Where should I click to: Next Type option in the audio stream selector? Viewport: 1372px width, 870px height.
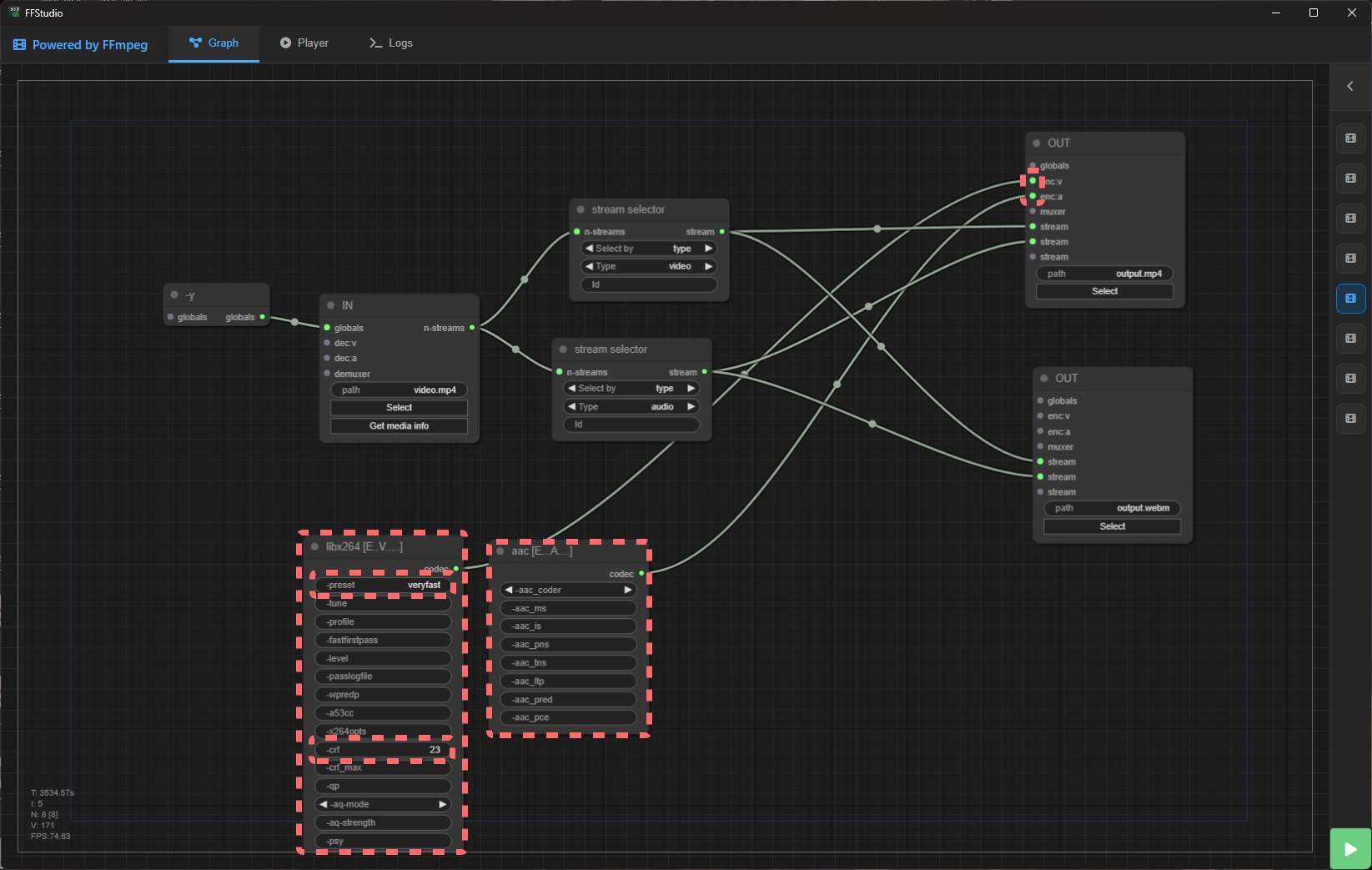pyautogui.click(x=691, y=406)
